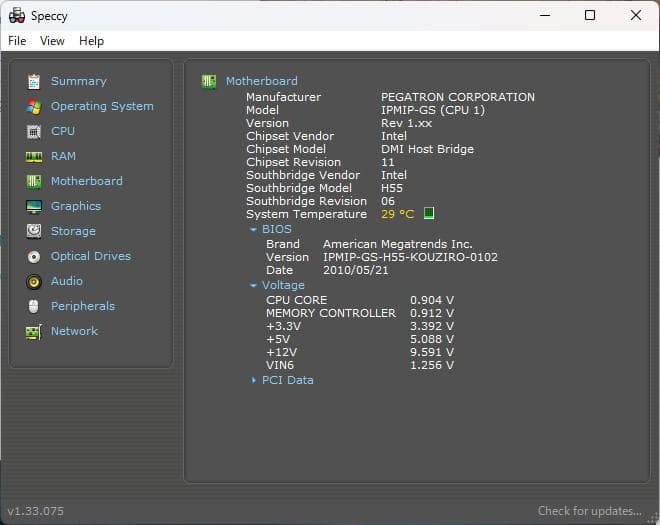Show the RAM section

(x=64, y=156)
